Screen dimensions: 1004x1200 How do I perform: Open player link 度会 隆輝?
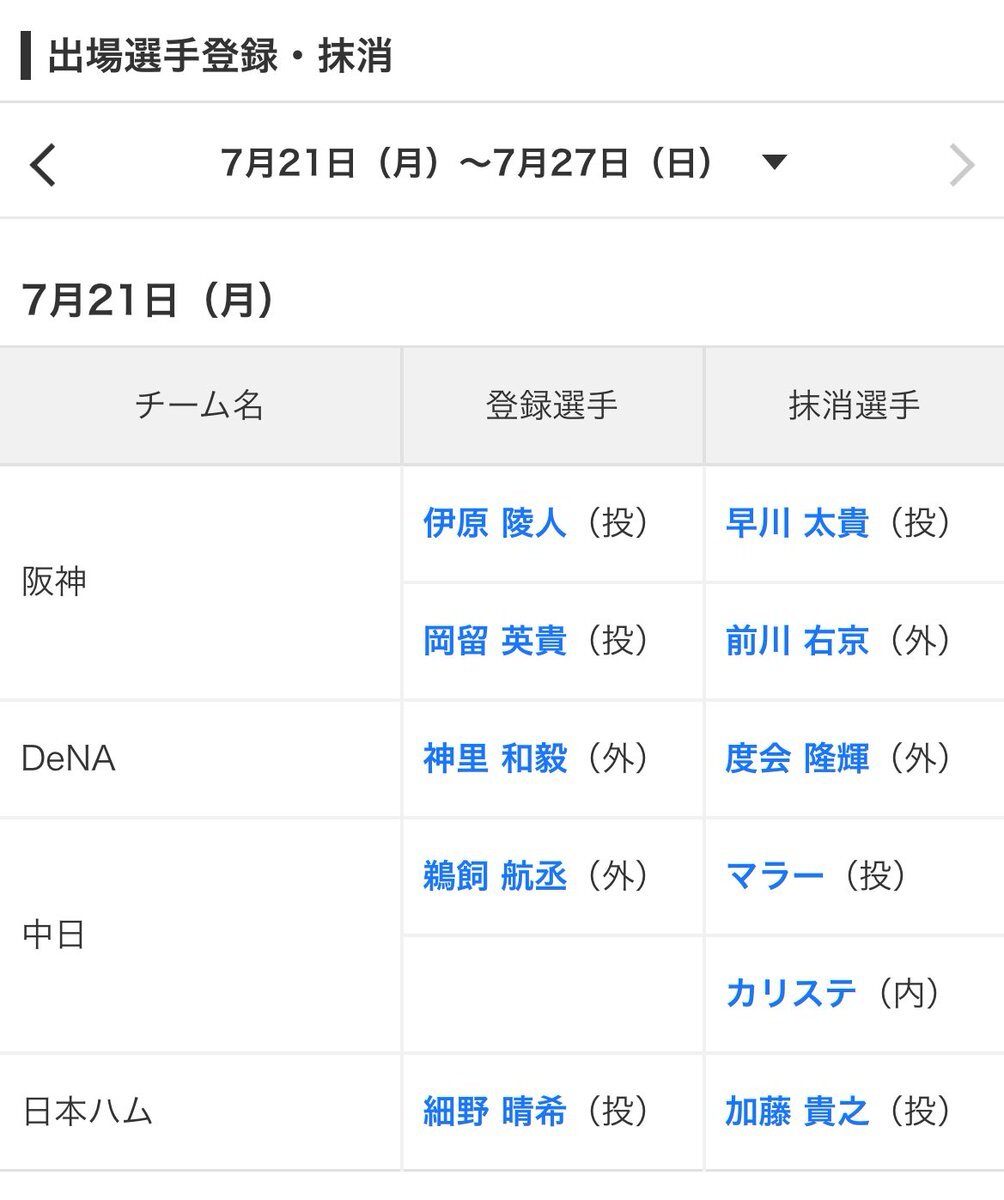797,759
